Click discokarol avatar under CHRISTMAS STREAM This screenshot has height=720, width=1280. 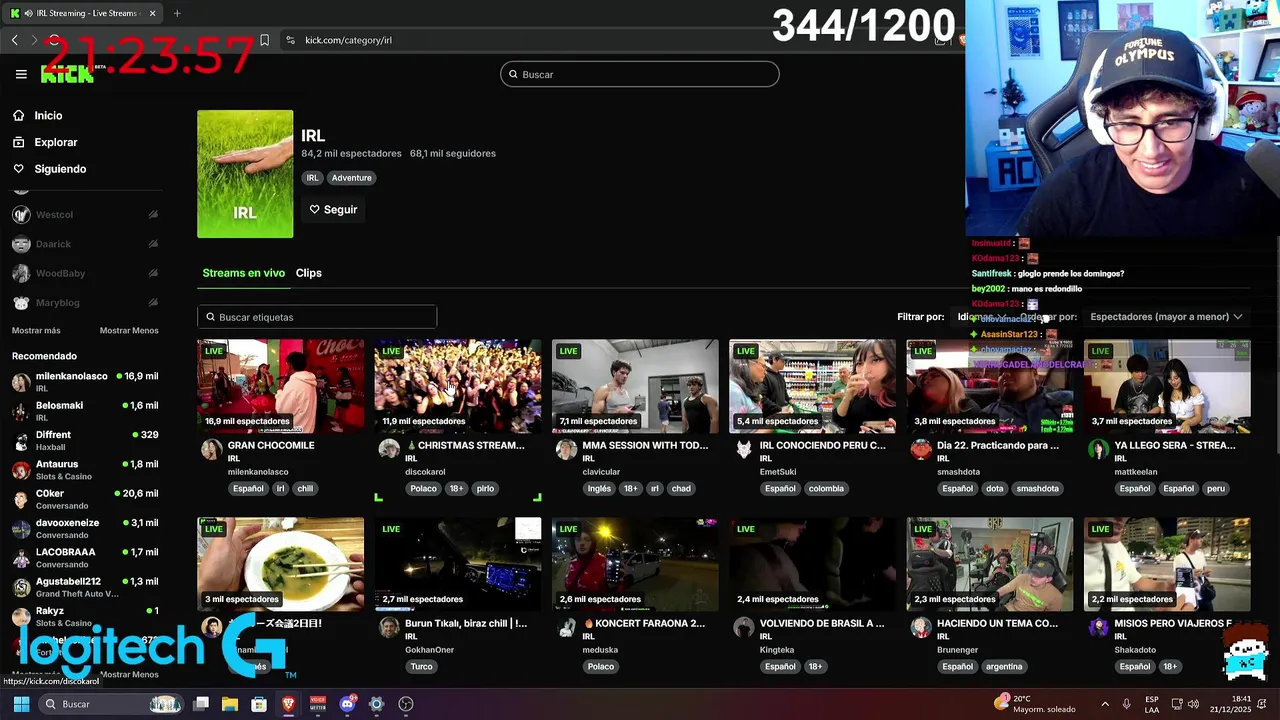389,449
